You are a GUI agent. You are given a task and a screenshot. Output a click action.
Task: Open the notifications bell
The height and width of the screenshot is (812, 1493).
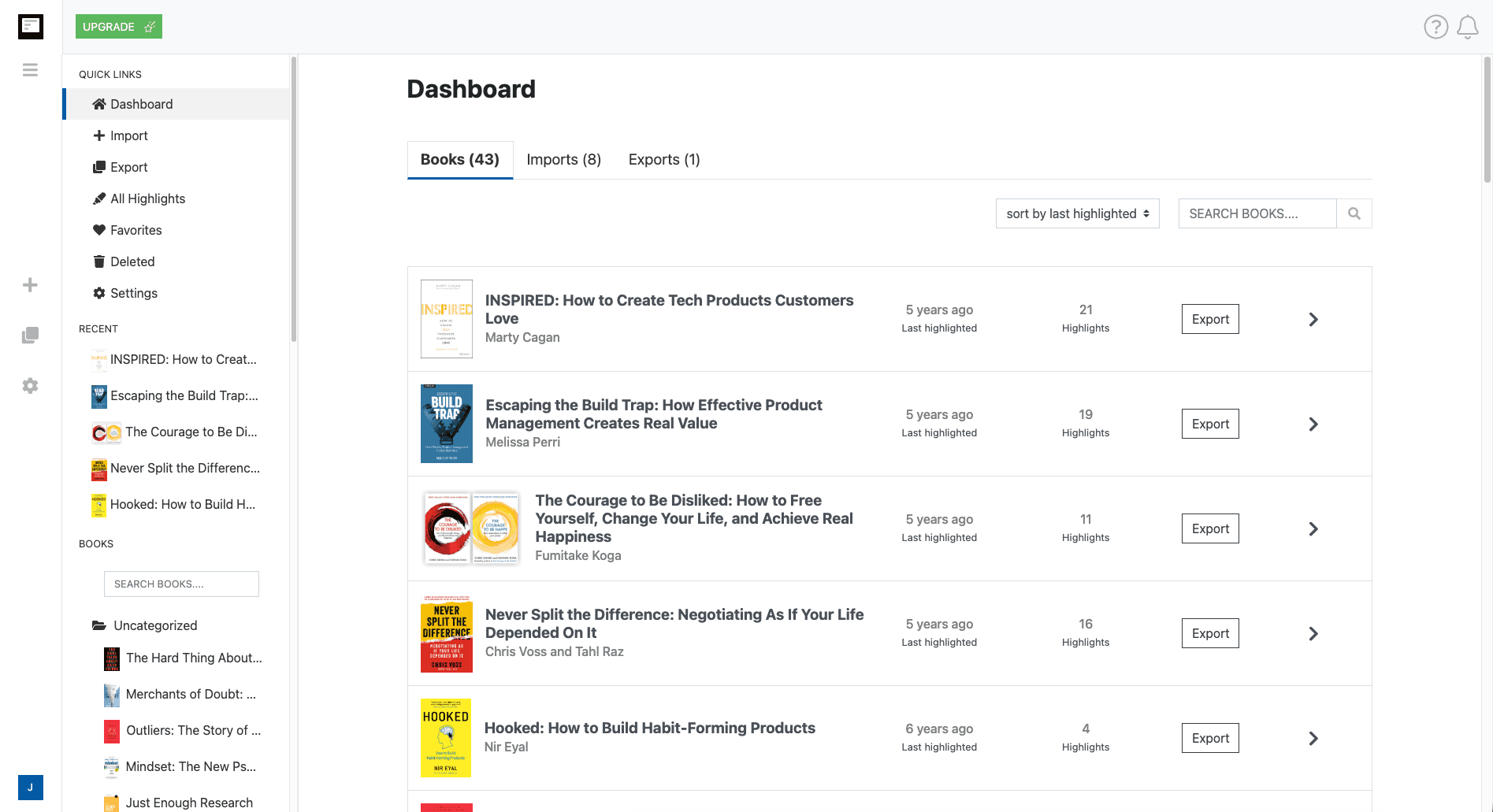click(x=1467, y=27)
